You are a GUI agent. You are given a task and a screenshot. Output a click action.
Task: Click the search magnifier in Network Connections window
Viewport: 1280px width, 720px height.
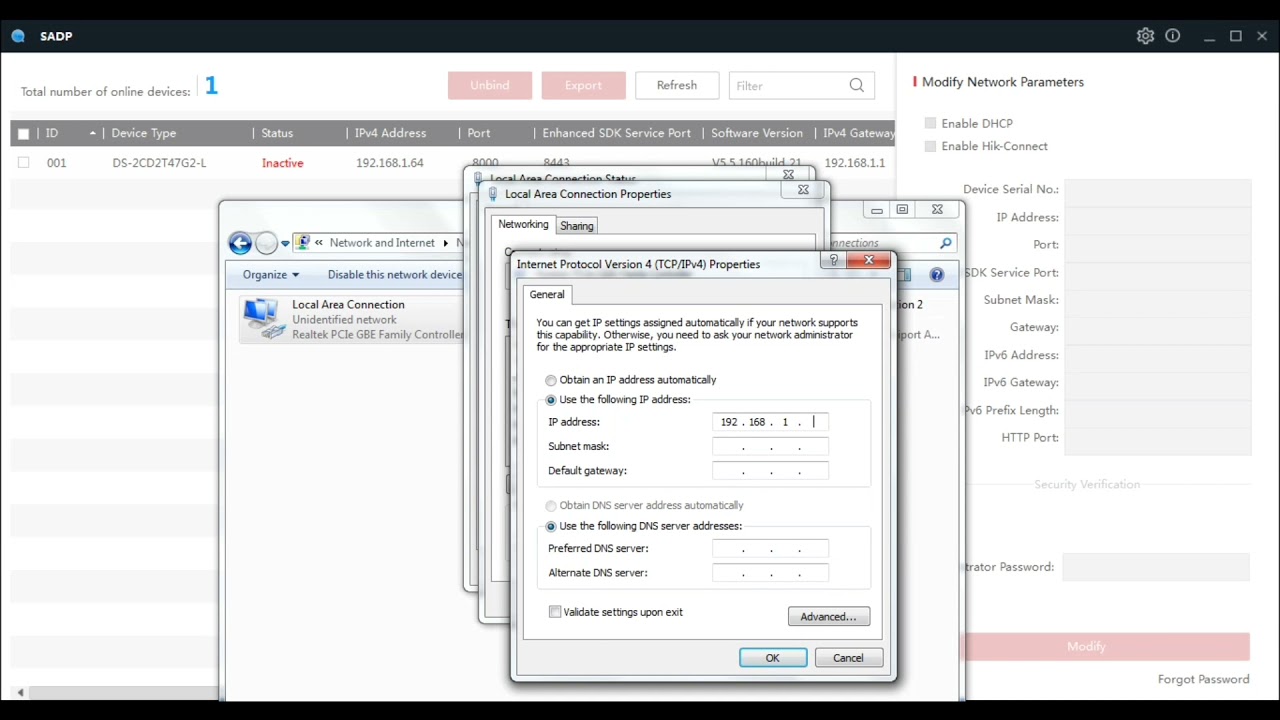click(x=945, y=243)
